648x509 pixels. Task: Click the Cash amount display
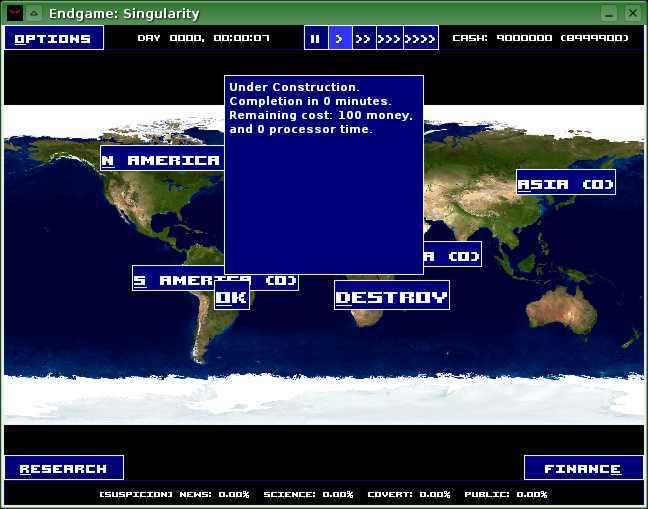(x=541, y=38)
